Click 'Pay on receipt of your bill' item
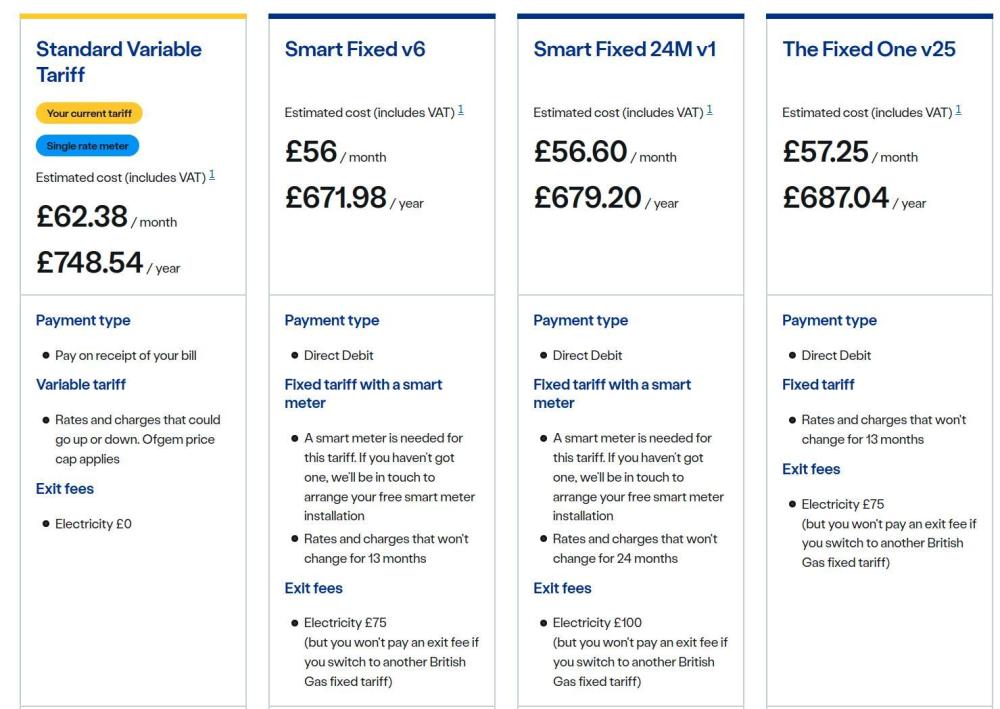This screenshot has height=709, width=1000. tap(126, 355)
